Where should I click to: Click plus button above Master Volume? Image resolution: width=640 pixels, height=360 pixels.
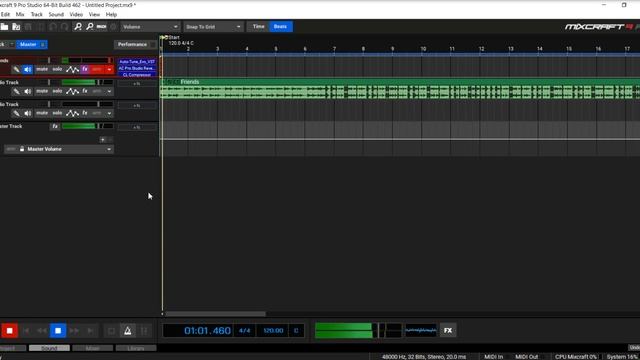point(102,140)
